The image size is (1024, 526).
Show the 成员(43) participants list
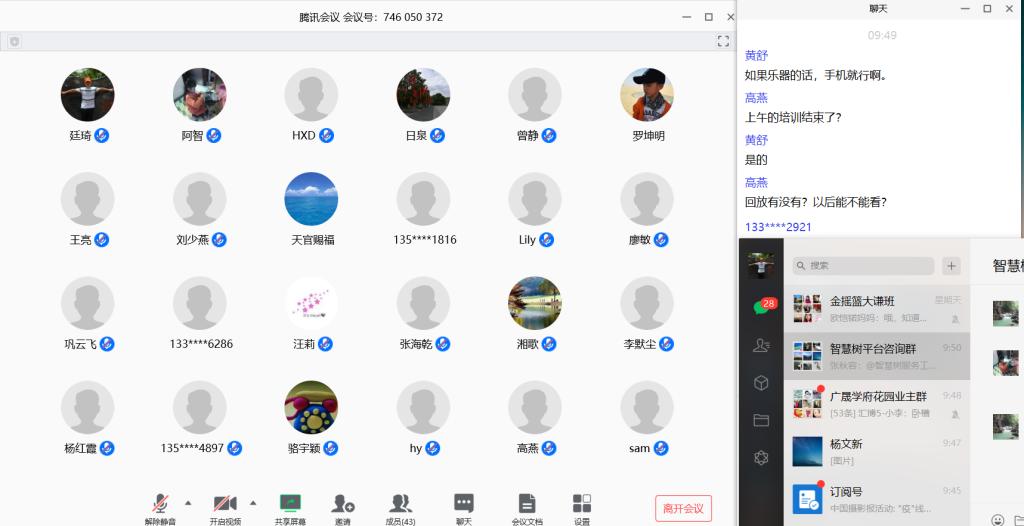click(400, 503)
